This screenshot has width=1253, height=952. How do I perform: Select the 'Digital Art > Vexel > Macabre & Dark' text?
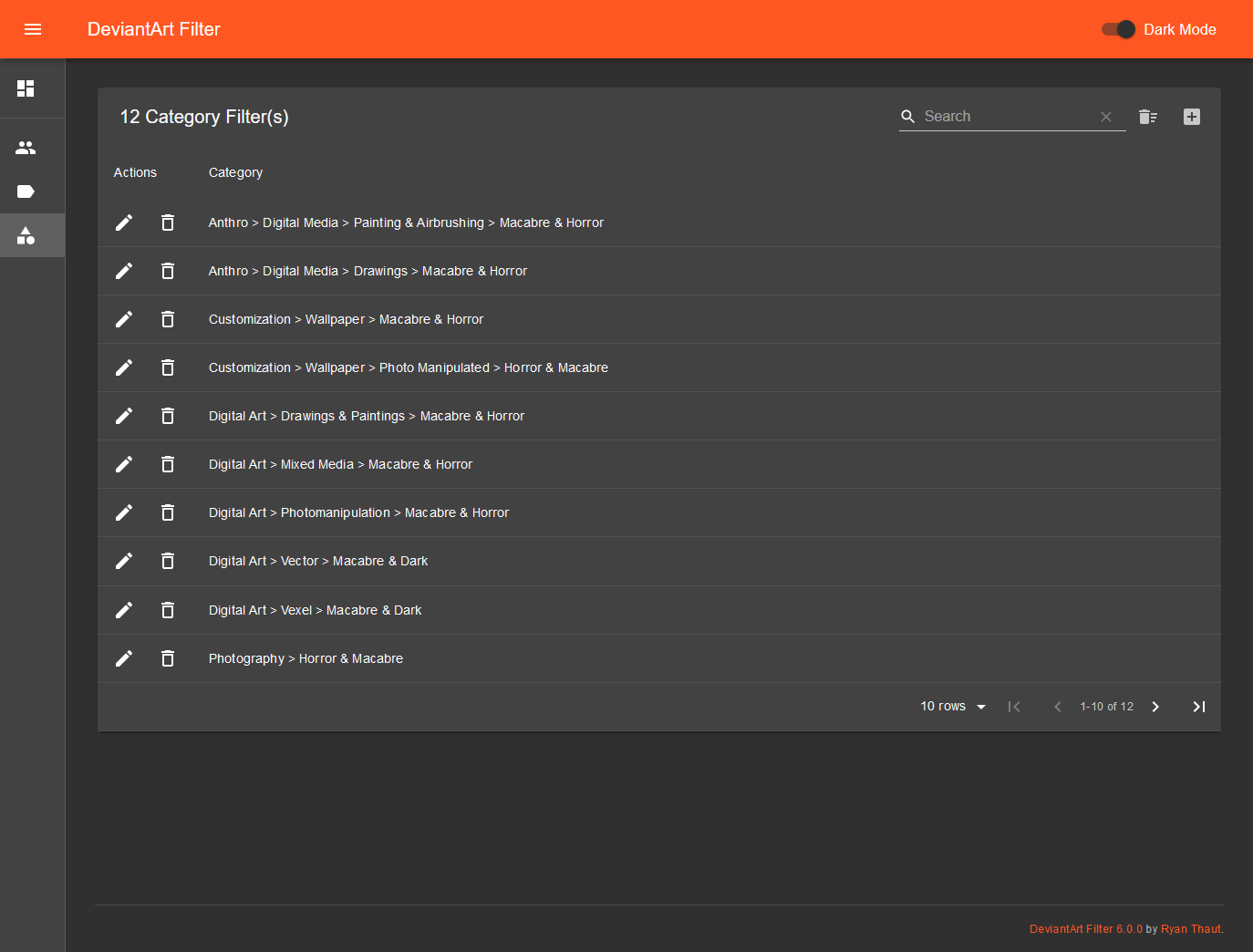(x=315, y=610)
